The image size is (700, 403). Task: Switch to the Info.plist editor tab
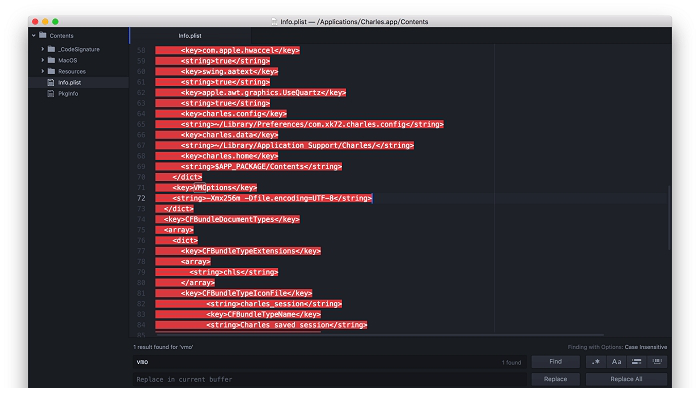click(190, 35)
